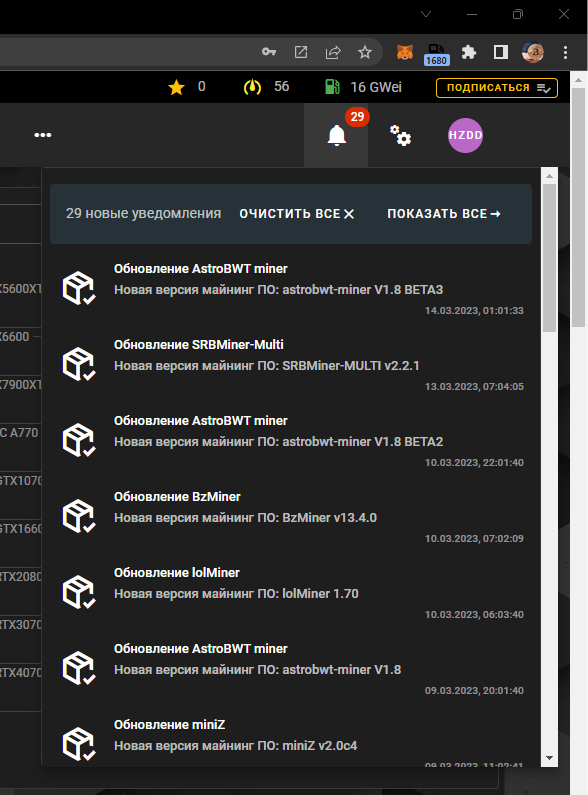Click ПОКАЗАТЬ ВСЕ to show all notifications
Image resolution: width=588 pixels, height=795 pixels.
tap(444, 214)
